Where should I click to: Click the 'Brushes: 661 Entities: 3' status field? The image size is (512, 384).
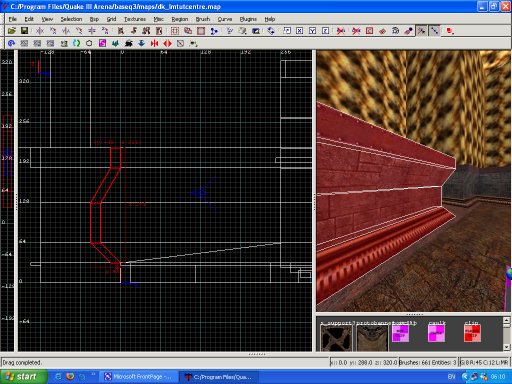pyautogui.click(x=428, y=362)
